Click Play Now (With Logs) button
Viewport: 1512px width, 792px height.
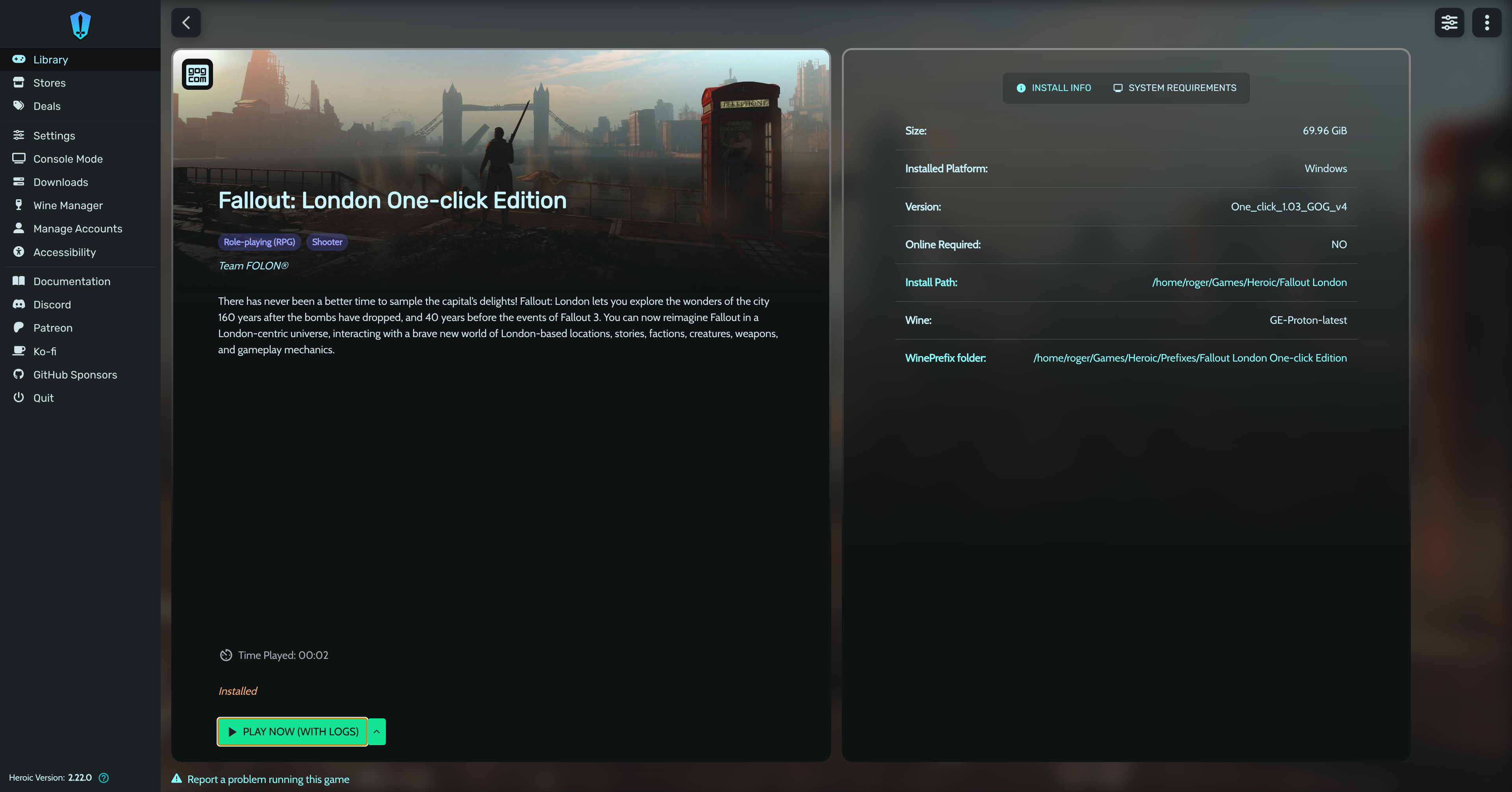point(292,731)
